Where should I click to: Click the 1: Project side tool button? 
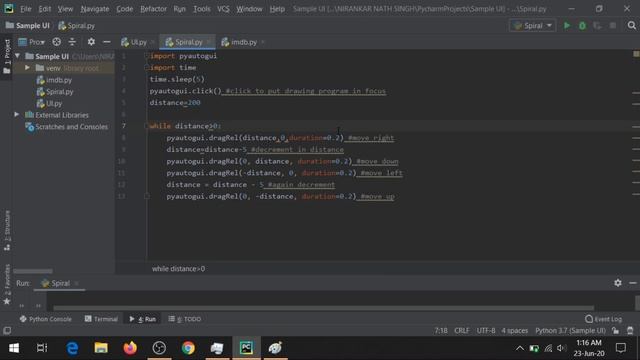coord(7,57)
